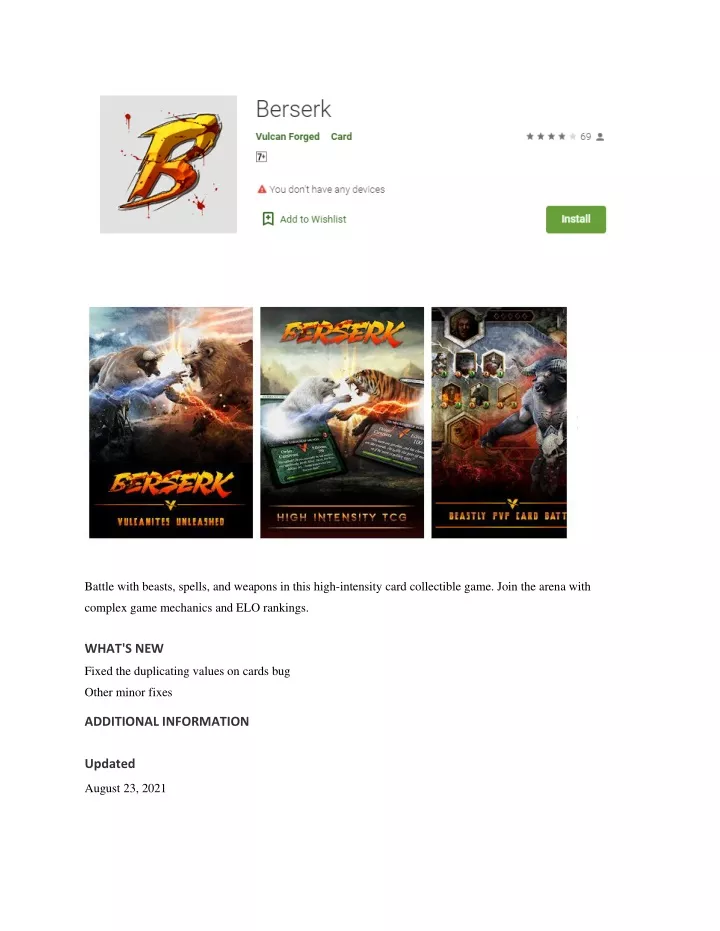Click the first rating star

pyautogui.click(x=529, y=137)
